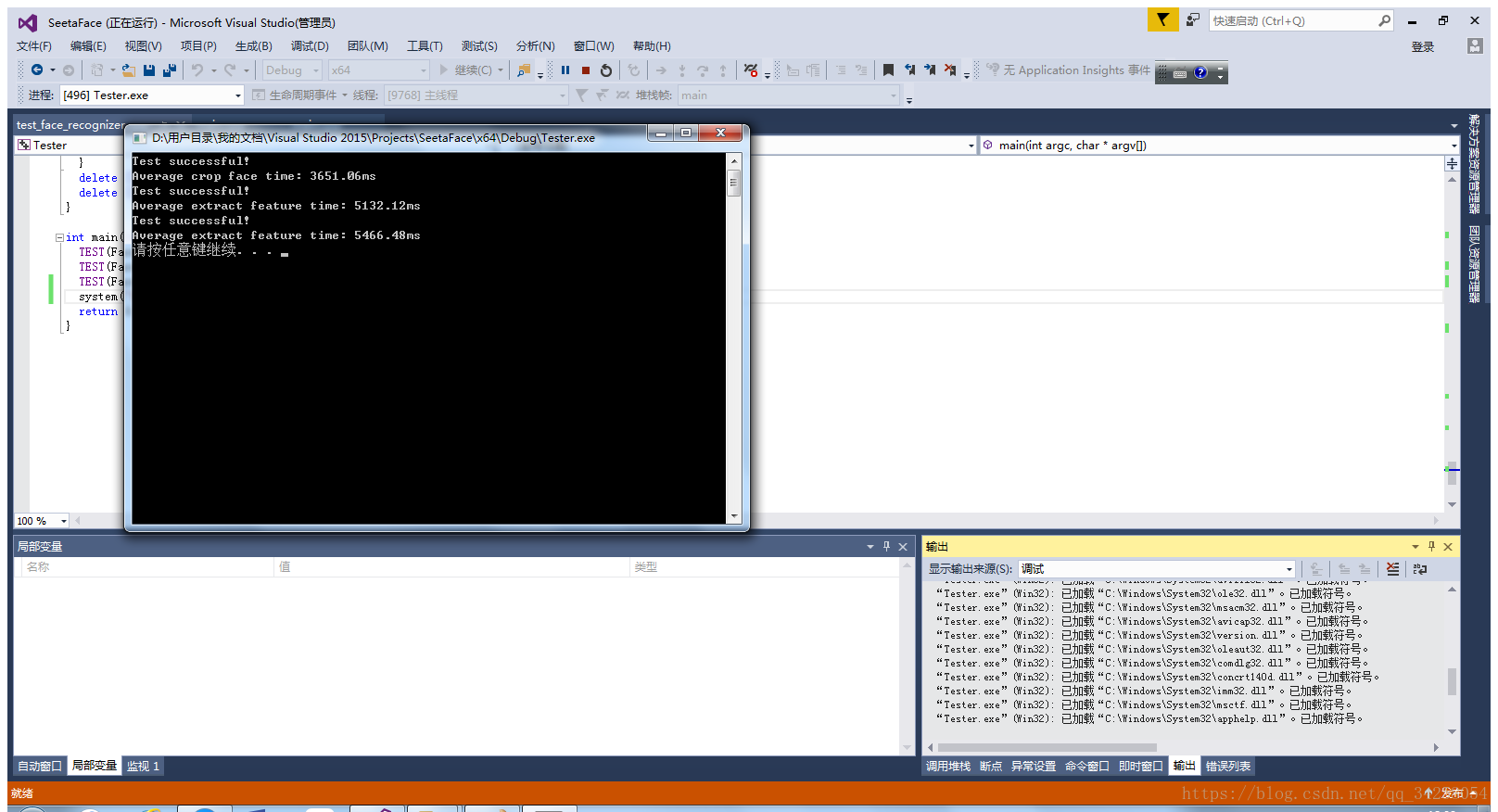Click the Redo arrow icon
Viewport: 1498px width, 812px height.
230,70
